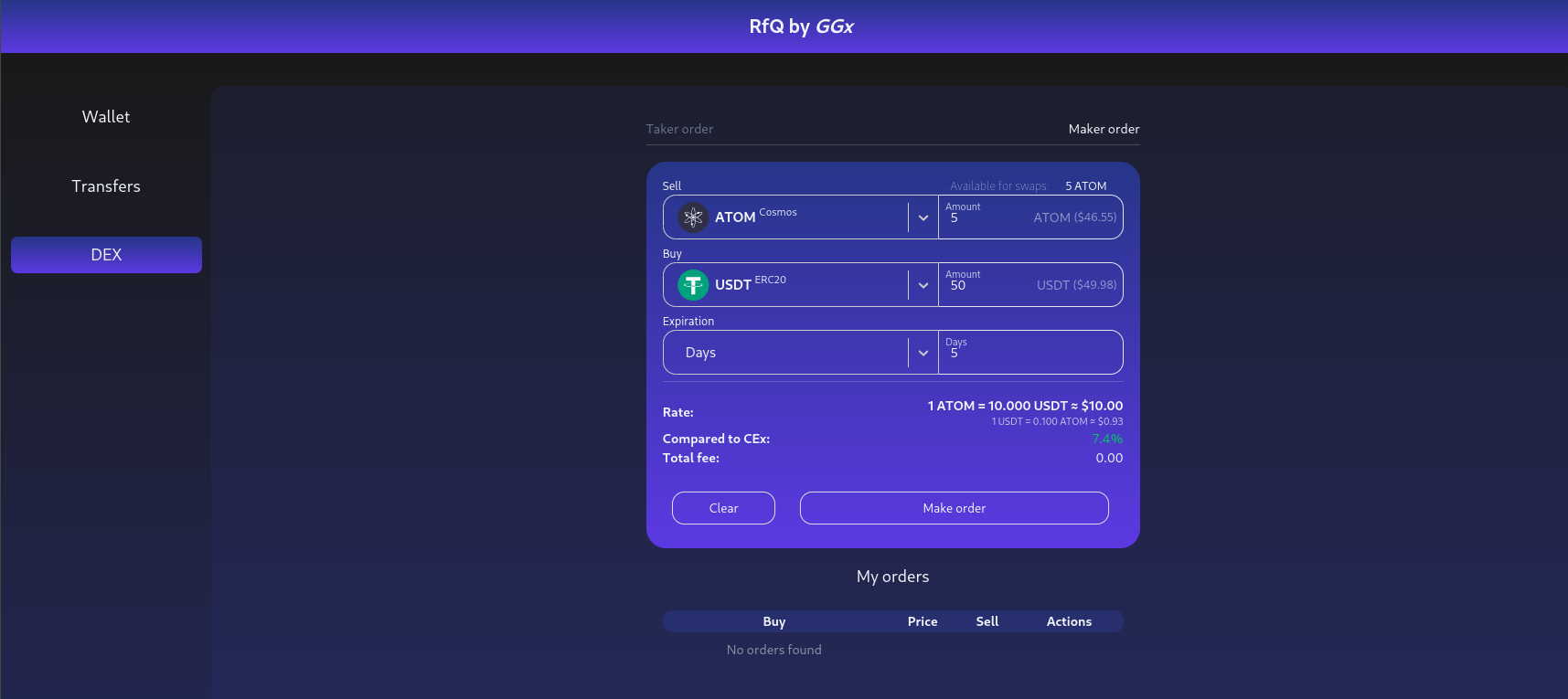The height and width of the screenshot is (699, 1568).
Task: Expand the Sell token dropdown arrow
Action: coord(923,217)
